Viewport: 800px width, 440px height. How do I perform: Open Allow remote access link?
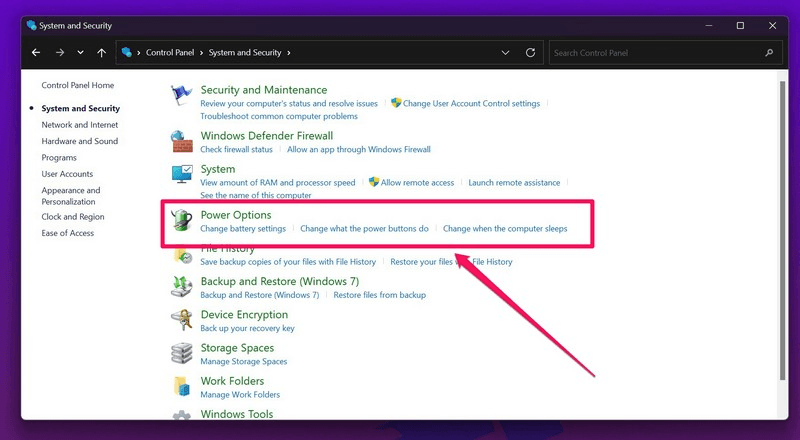(x=417, y=183)
